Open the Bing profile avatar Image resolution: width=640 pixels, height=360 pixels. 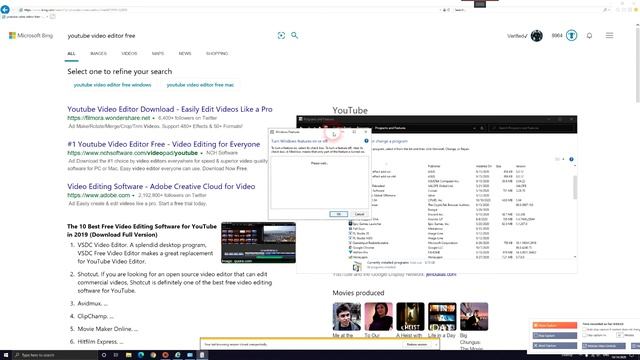point(536,36)
